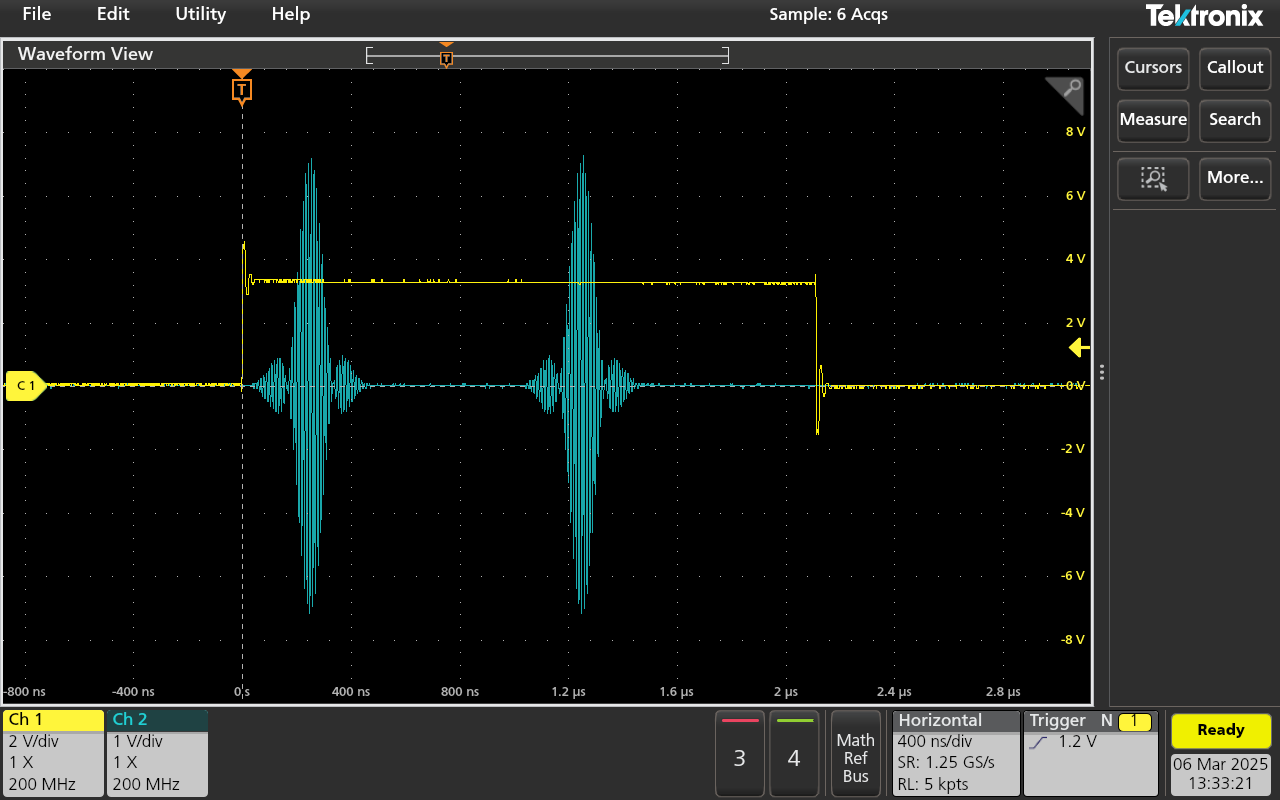Select the C1 channel ground handle
Image resolution: width=1280 pixels, height=800 pixels.
(x=26, y=385)
